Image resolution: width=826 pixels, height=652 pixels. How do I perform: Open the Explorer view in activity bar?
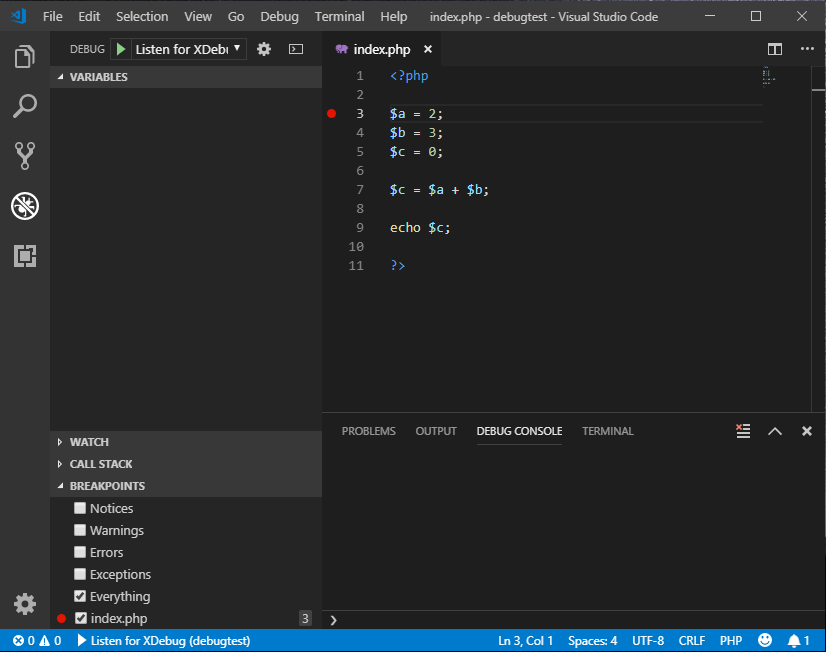click(25, 57)
